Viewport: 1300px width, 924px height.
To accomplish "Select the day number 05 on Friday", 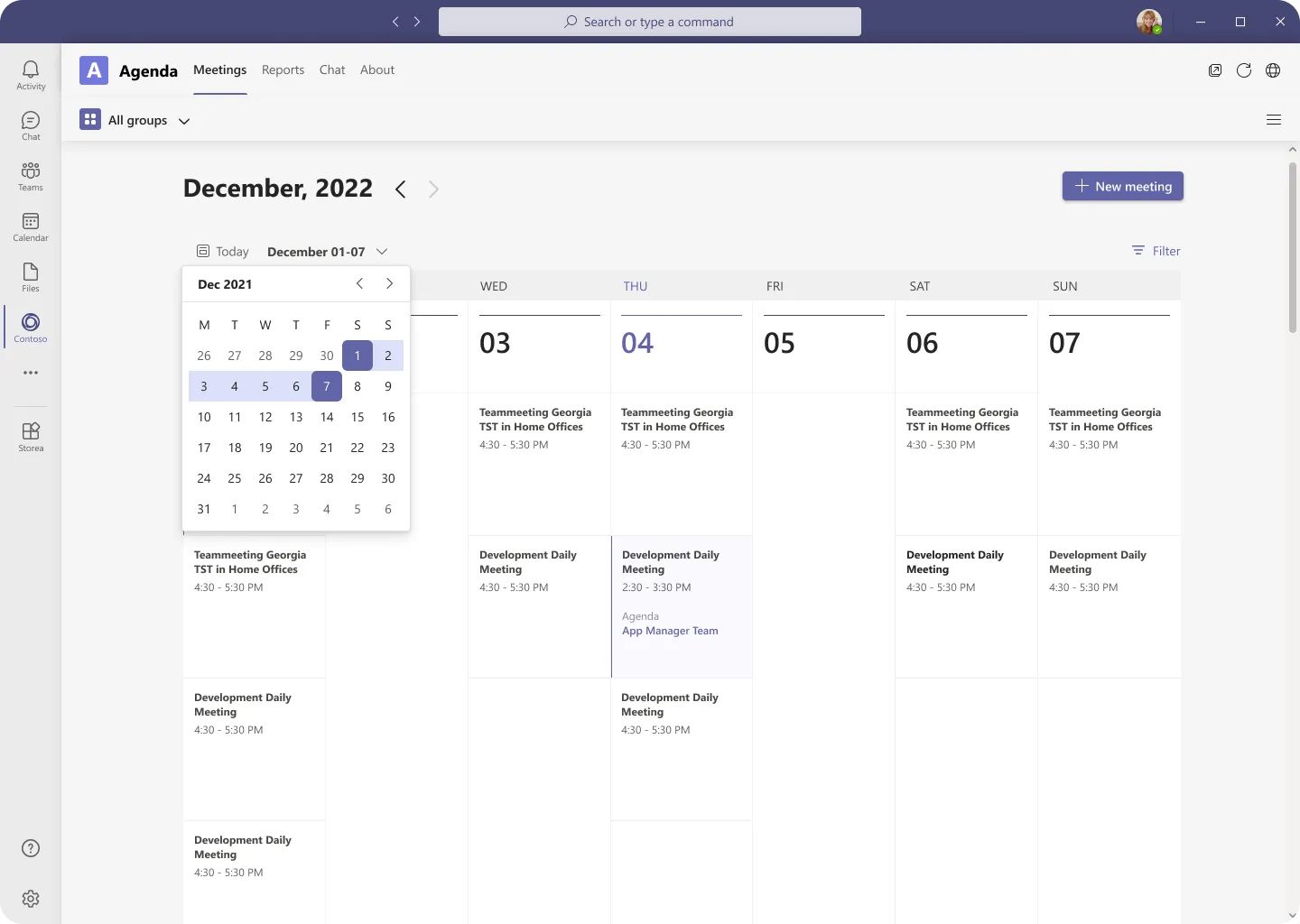I will [779, 343].
